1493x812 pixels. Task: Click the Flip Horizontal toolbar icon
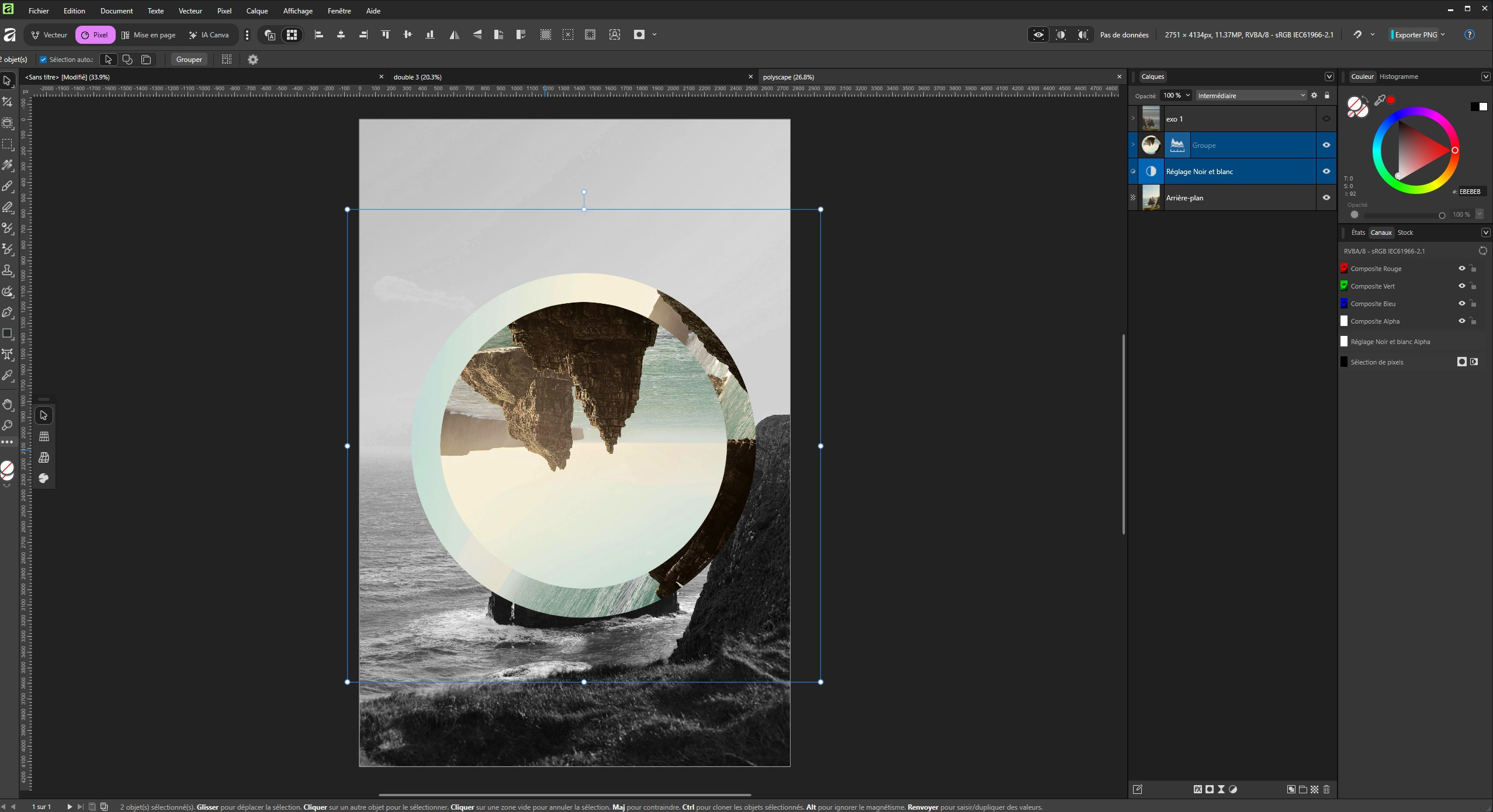click(x=454, y=35)
